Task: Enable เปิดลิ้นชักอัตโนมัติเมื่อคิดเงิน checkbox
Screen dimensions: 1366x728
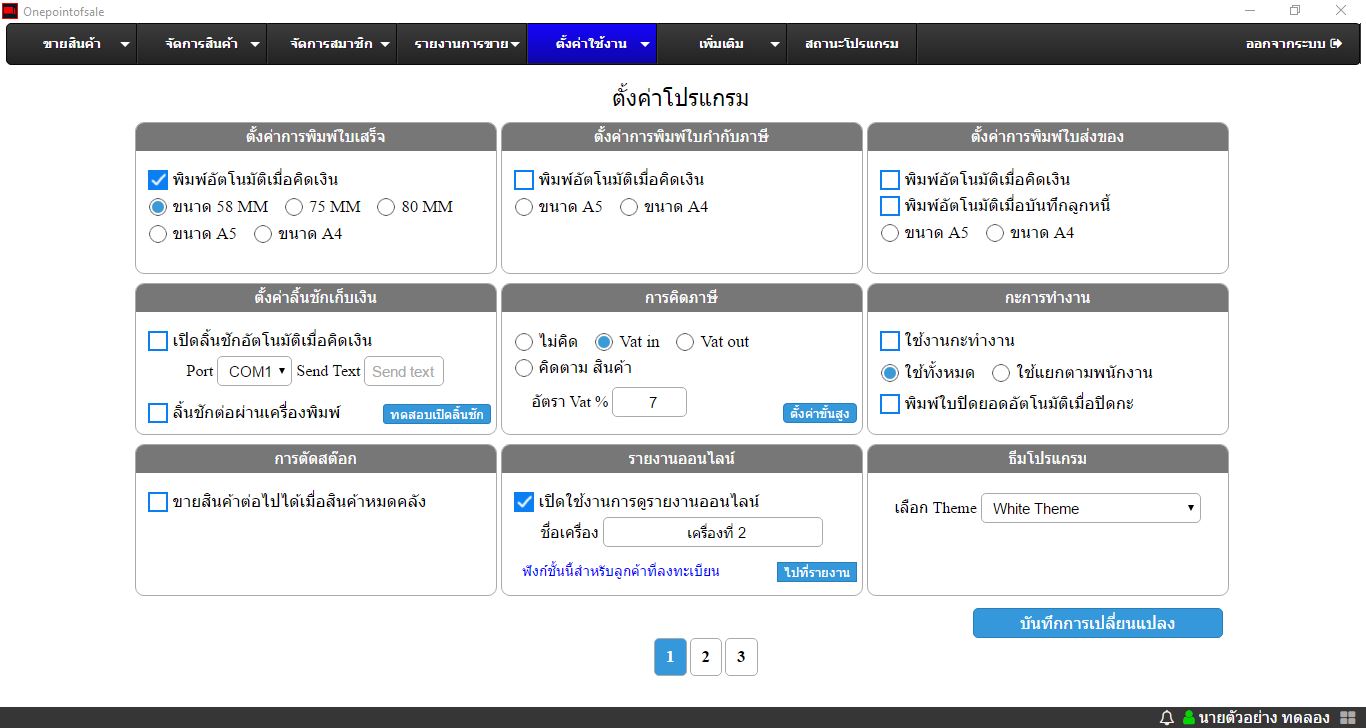Action: (157, 341)
